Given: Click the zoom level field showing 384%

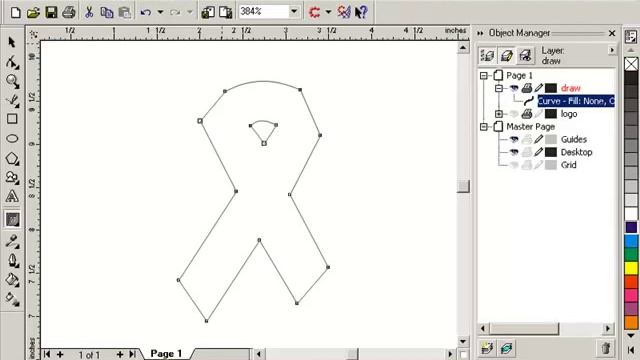Looking at the screenshot, I should pos(263,11).
